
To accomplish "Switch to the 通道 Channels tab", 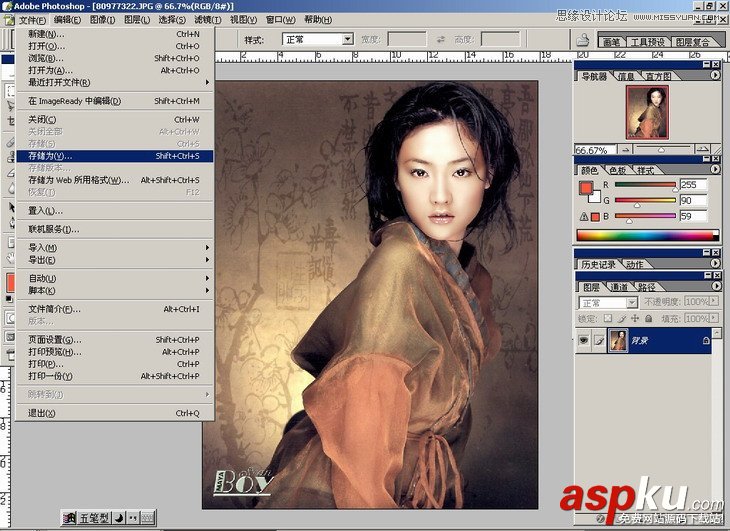I will pyautogui.click(x=619, y=287).
